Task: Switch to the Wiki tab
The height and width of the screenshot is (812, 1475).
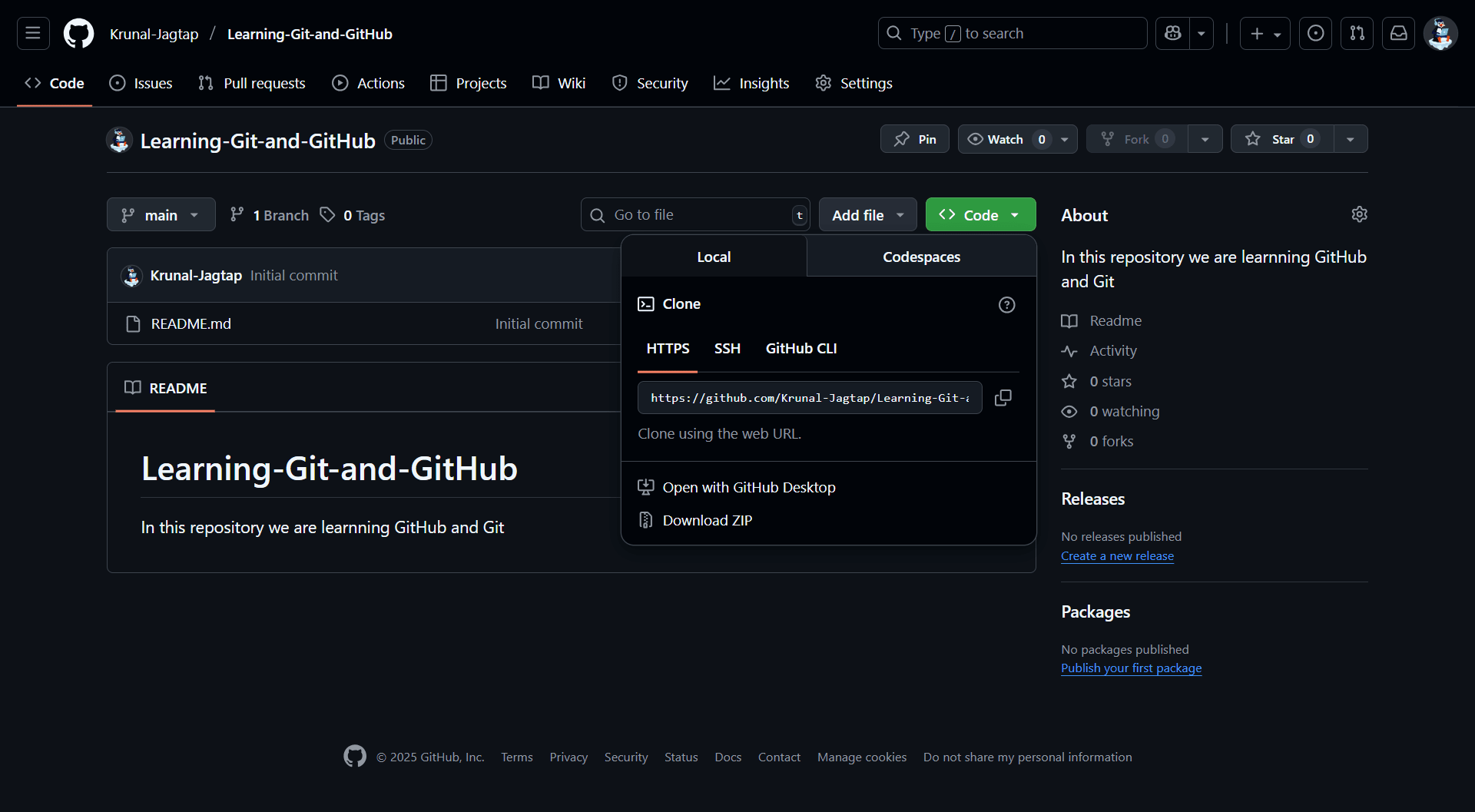Action: point(559,83)
